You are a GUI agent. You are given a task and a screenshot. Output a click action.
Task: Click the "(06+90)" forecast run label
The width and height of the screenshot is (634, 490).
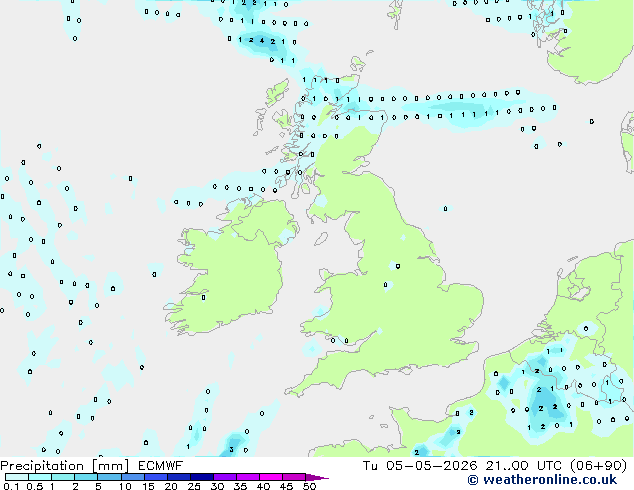click(x=598, y=466)
